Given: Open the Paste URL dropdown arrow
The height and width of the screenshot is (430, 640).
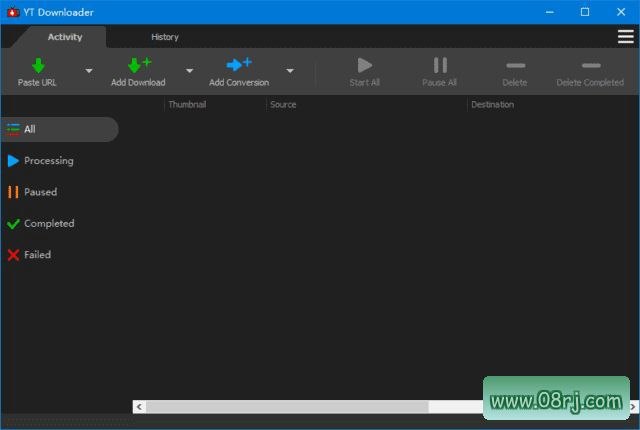Looking at the screenshot, I should [x=89, y=71].
